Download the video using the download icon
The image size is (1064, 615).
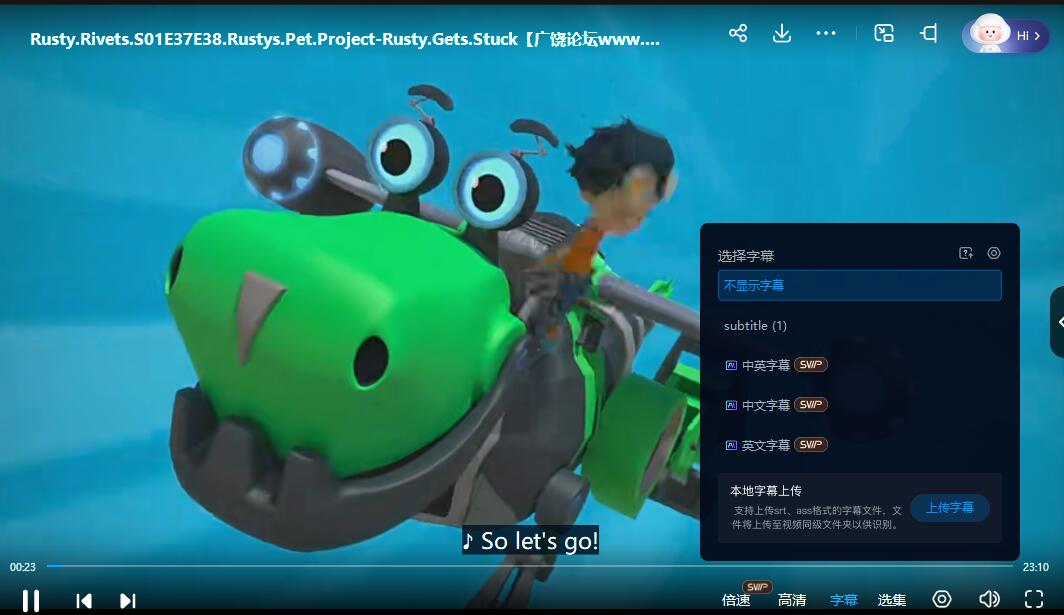[x=782, y=33]
